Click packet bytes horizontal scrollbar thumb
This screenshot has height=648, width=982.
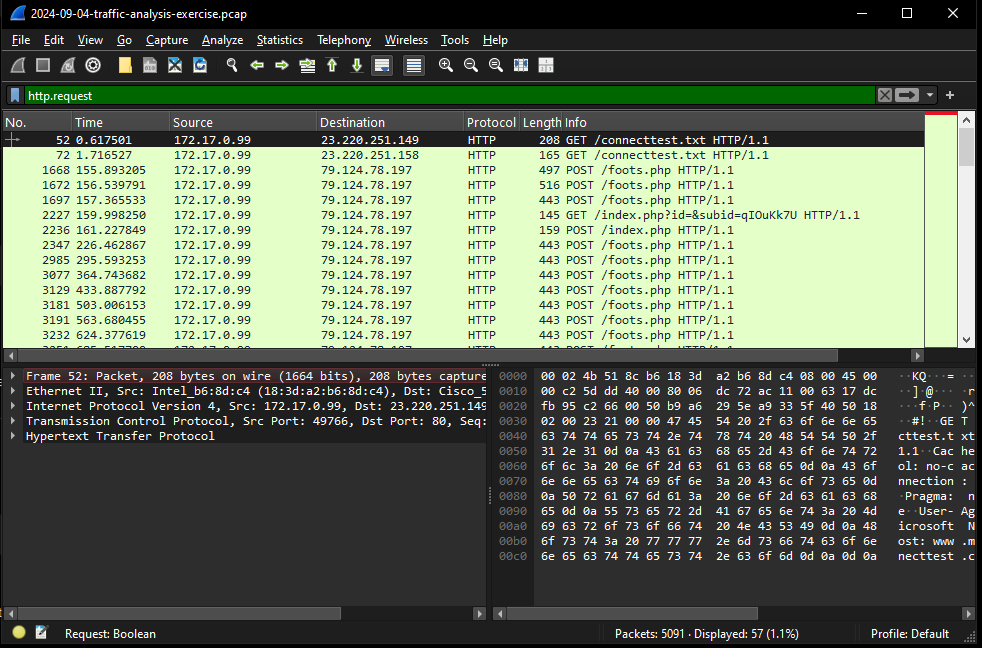[x=633, y=613]
